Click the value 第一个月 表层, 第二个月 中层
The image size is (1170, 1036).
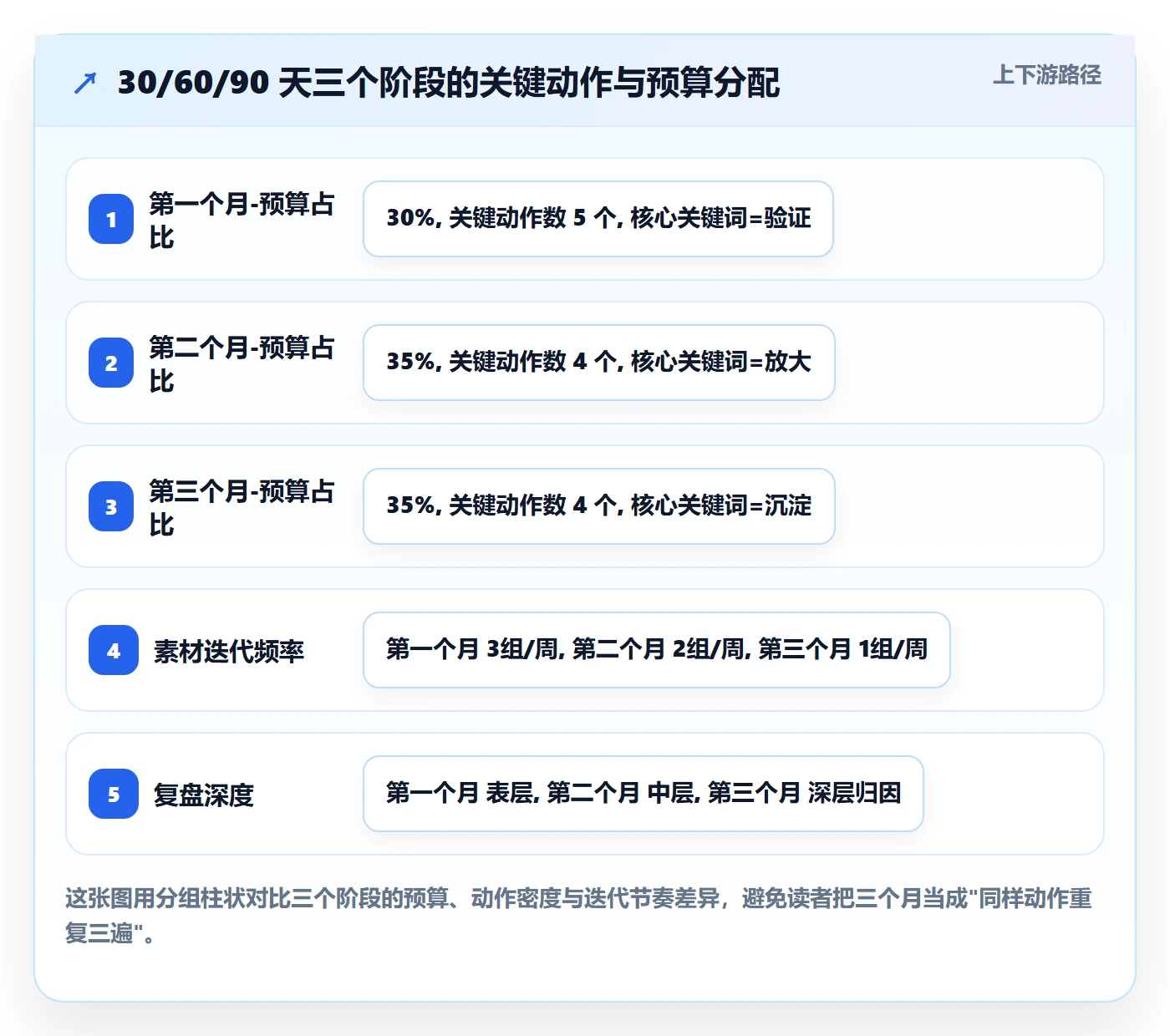[x=643, y=794]
